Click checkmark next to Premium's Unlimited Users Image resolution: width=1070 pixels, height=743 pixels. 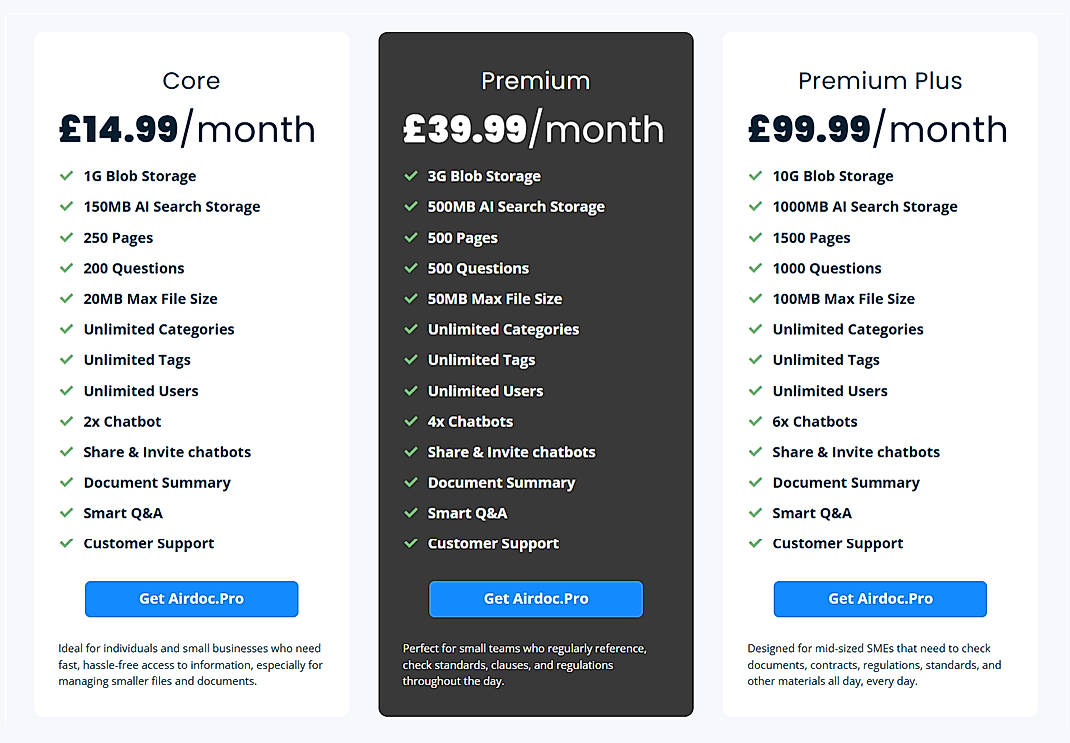pos(410,391)
